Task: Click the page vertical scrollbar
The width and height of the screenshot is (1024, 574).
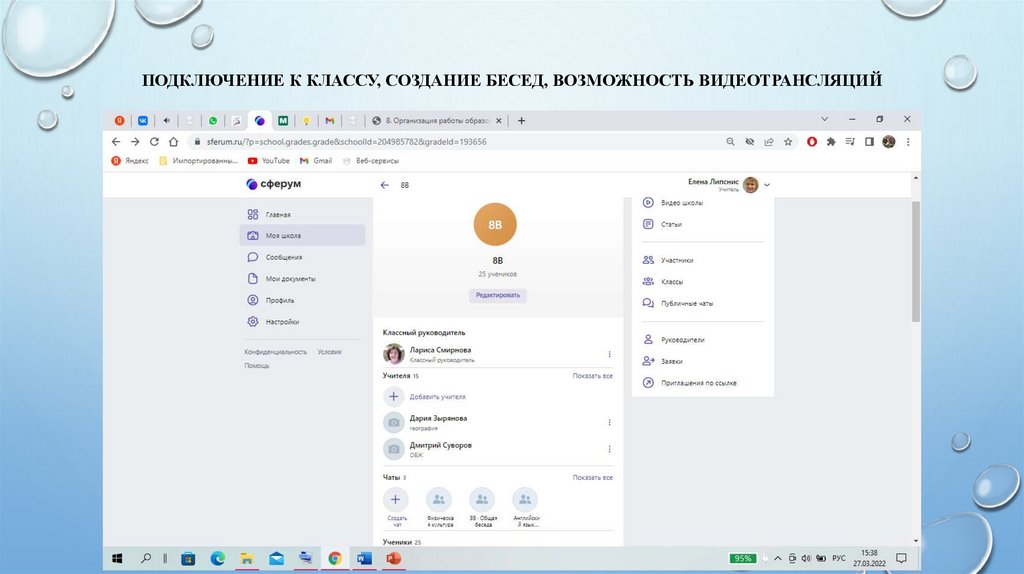Action: (916, 261)
